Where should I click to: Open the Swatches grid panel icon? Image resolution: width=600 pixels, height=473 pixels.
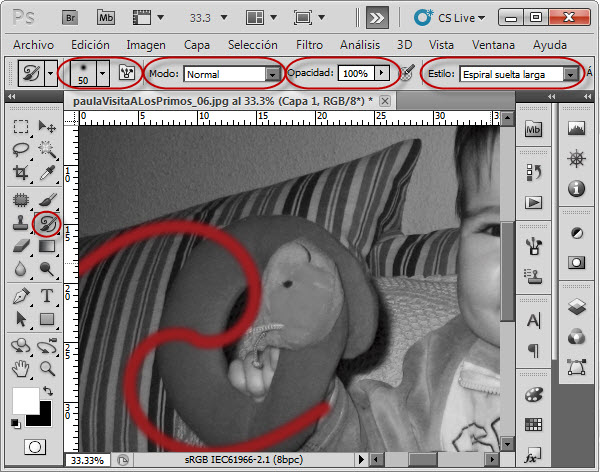[x=533, y=424]
